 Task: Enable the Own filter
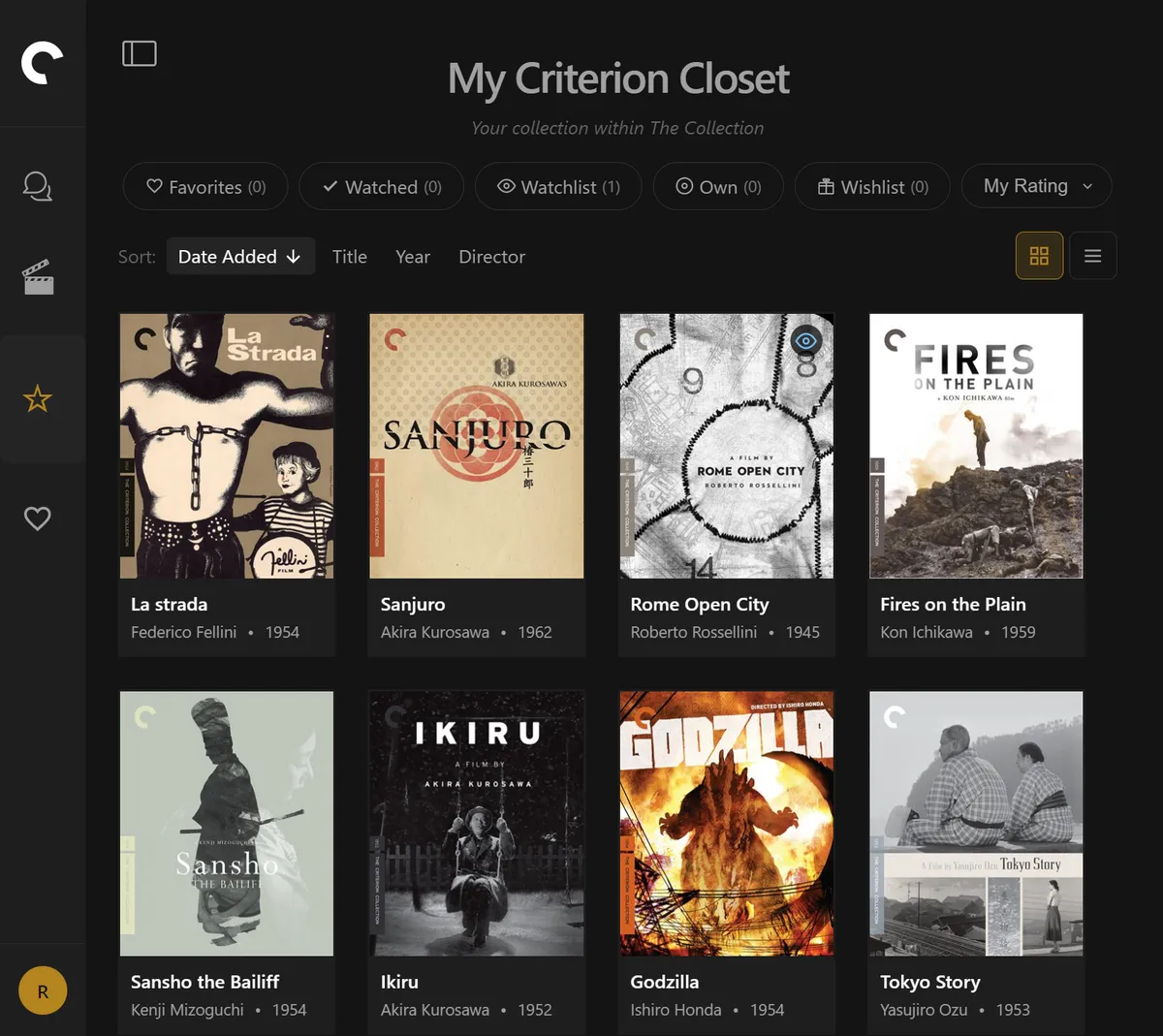click(x=717, y=186)
